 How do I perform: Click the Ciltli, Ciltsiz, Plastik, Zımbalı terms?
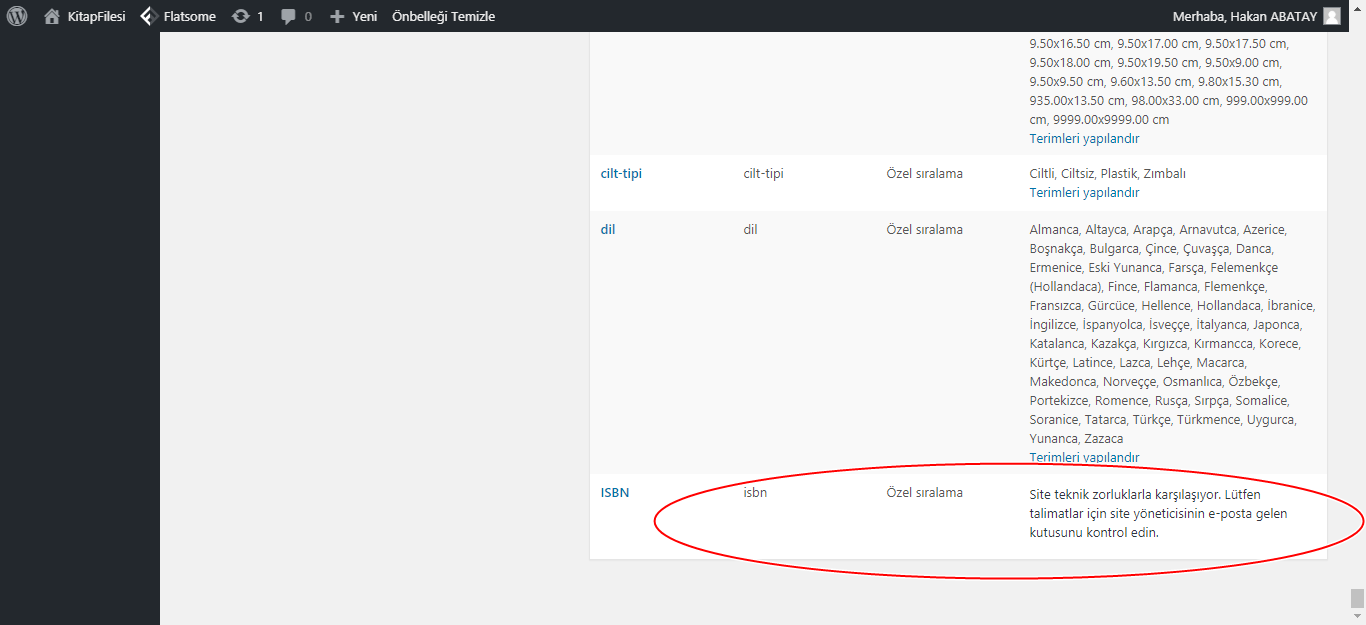pos(1107,173)
